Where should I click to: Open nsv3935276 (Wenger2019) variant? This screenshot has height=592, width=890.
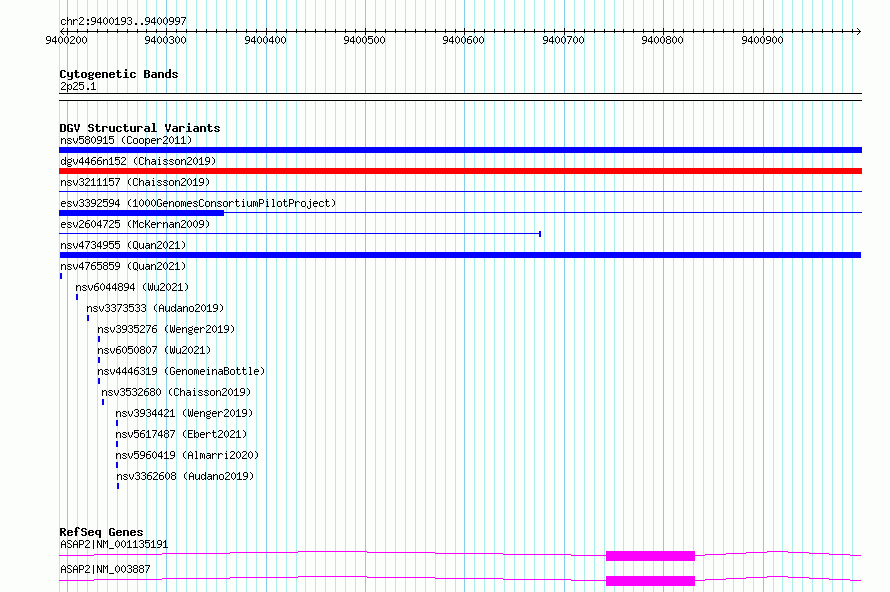(x=166, y=329)
